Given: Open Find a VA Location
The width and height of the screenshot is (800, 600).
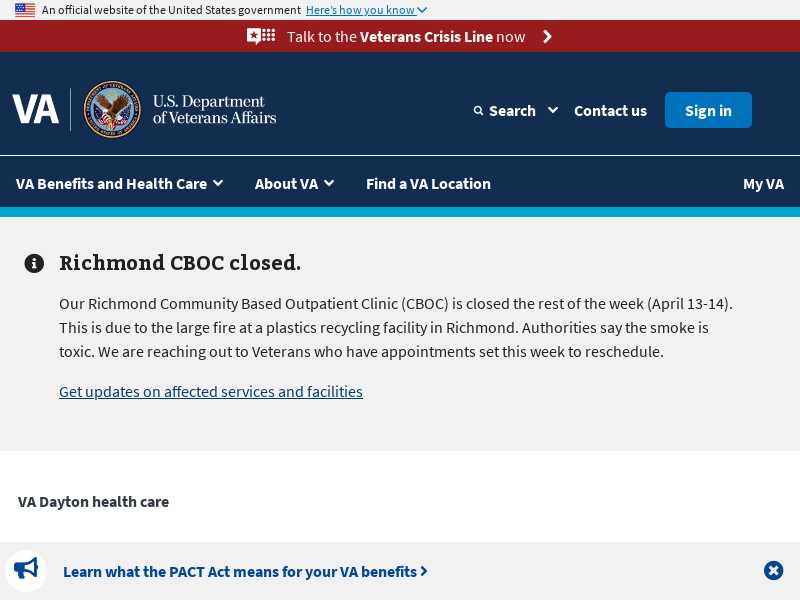Looking at the screenshot, I should click(428, 184).
